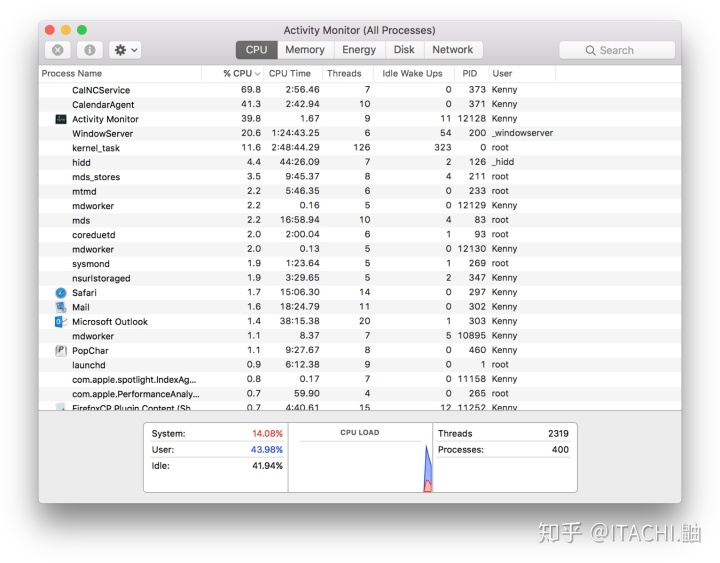The height and width of the screenshot is (563, 720).
Task: Click CPU time value 2:48:44.29
Action: [x=295, y=147]
